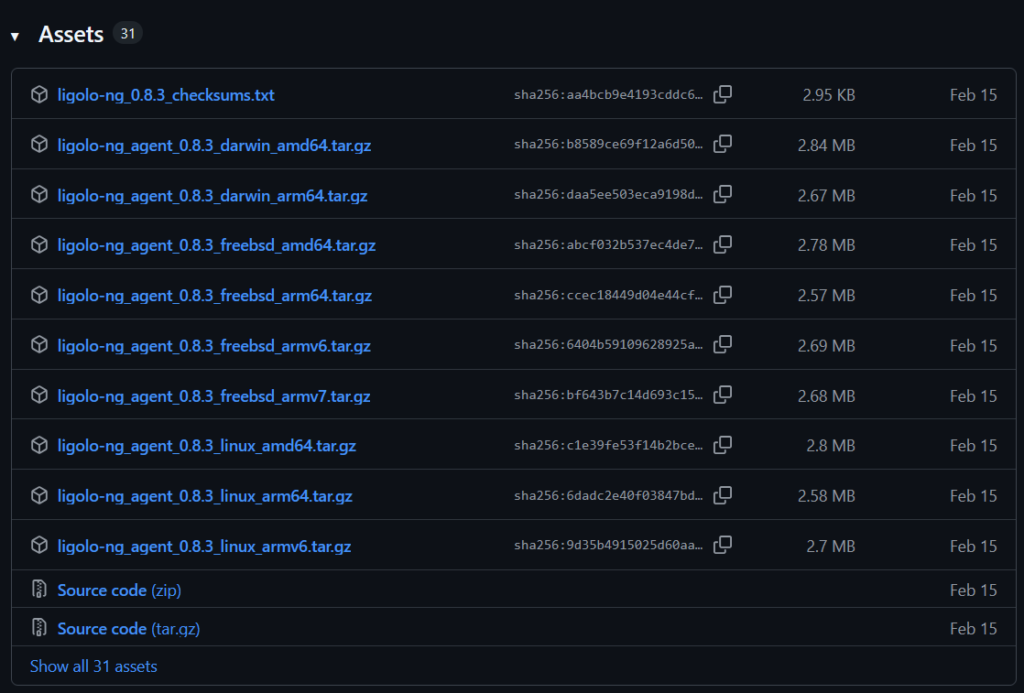The image size is (1024, 693).
Task: Copy hash for linux_amd64 agent archive
Action: (x=722, y=445)
